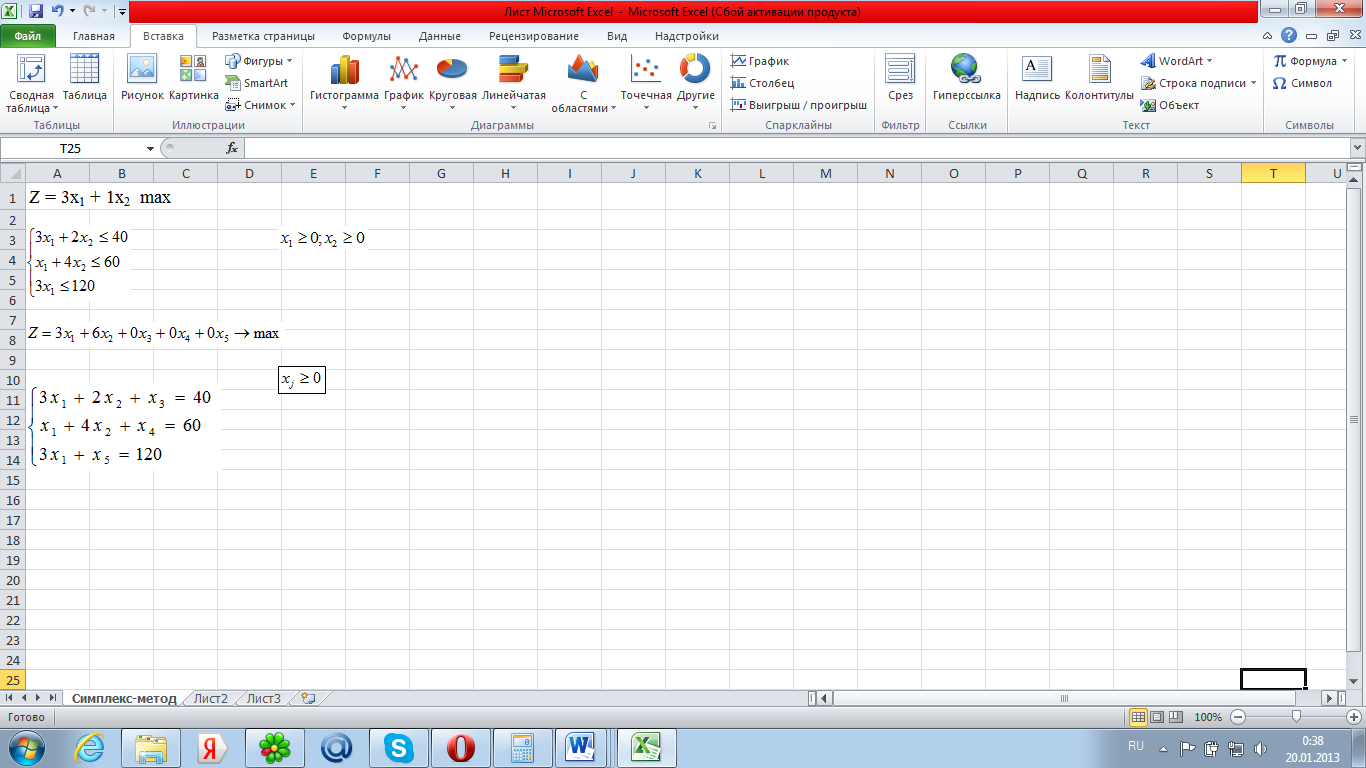Image resolution: width=1366 pixels, height=768 pixels.
Task: Insert a PivotTable (Сводная таблица)
Action: pyautogui.click(x=31, y=84)
